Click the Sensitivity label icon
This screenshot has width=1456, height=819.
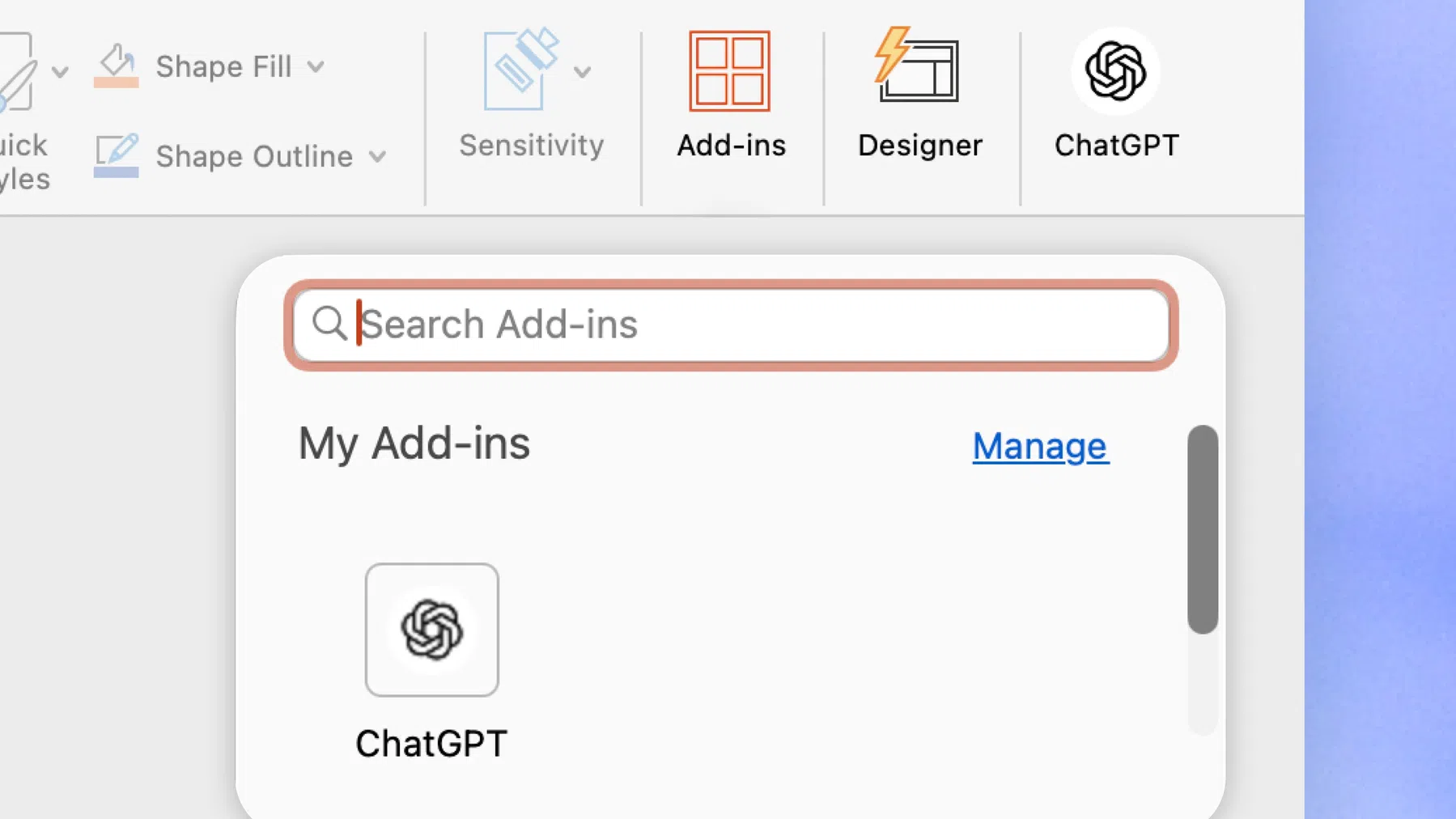[x=521, y=69]
